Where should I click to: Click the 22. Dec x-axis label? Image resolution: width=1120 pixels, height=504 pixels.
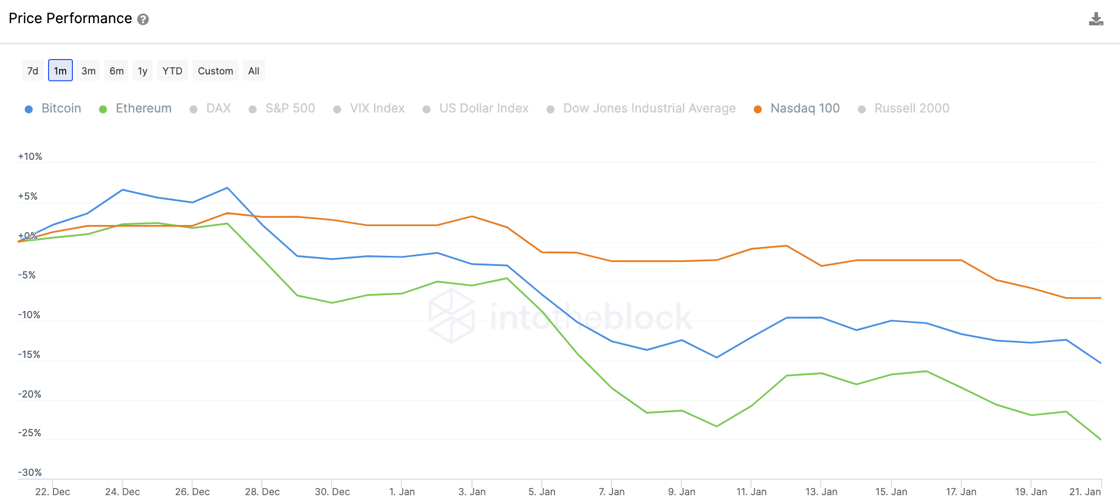pos(53,492)
